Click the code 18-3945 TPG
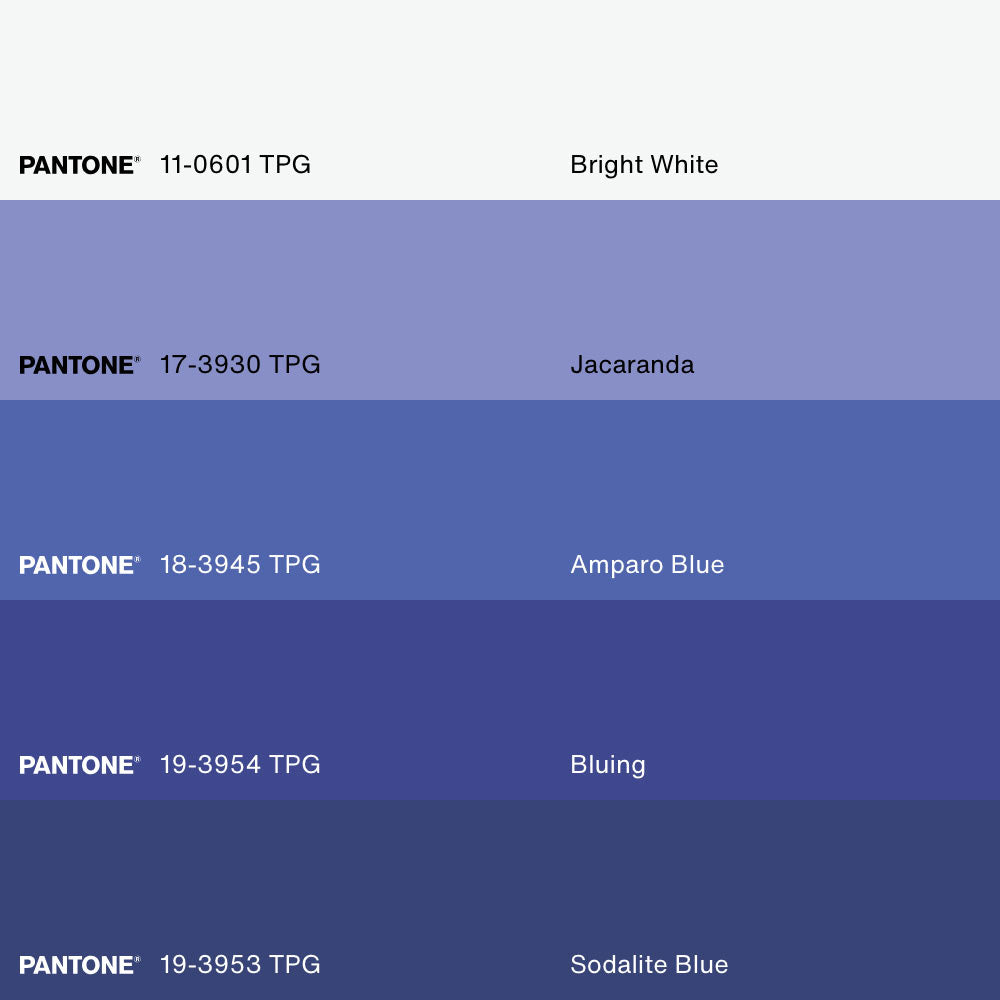Screen dimensions: 1000x1000 click(240, 565)
